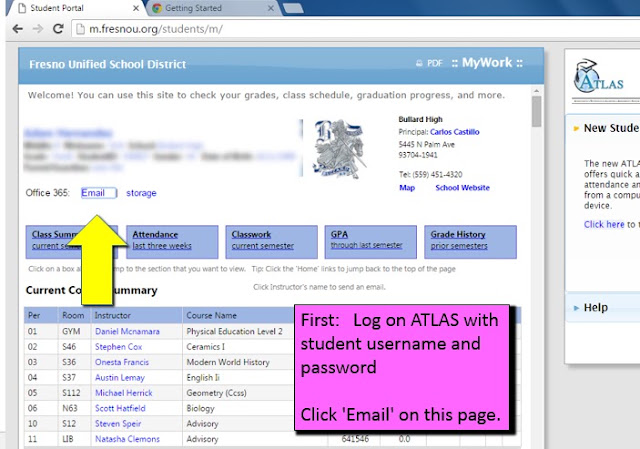Select the 'Geometry (Ccss)' course cell
Screen dimensions: 640x449
point(216,393)
